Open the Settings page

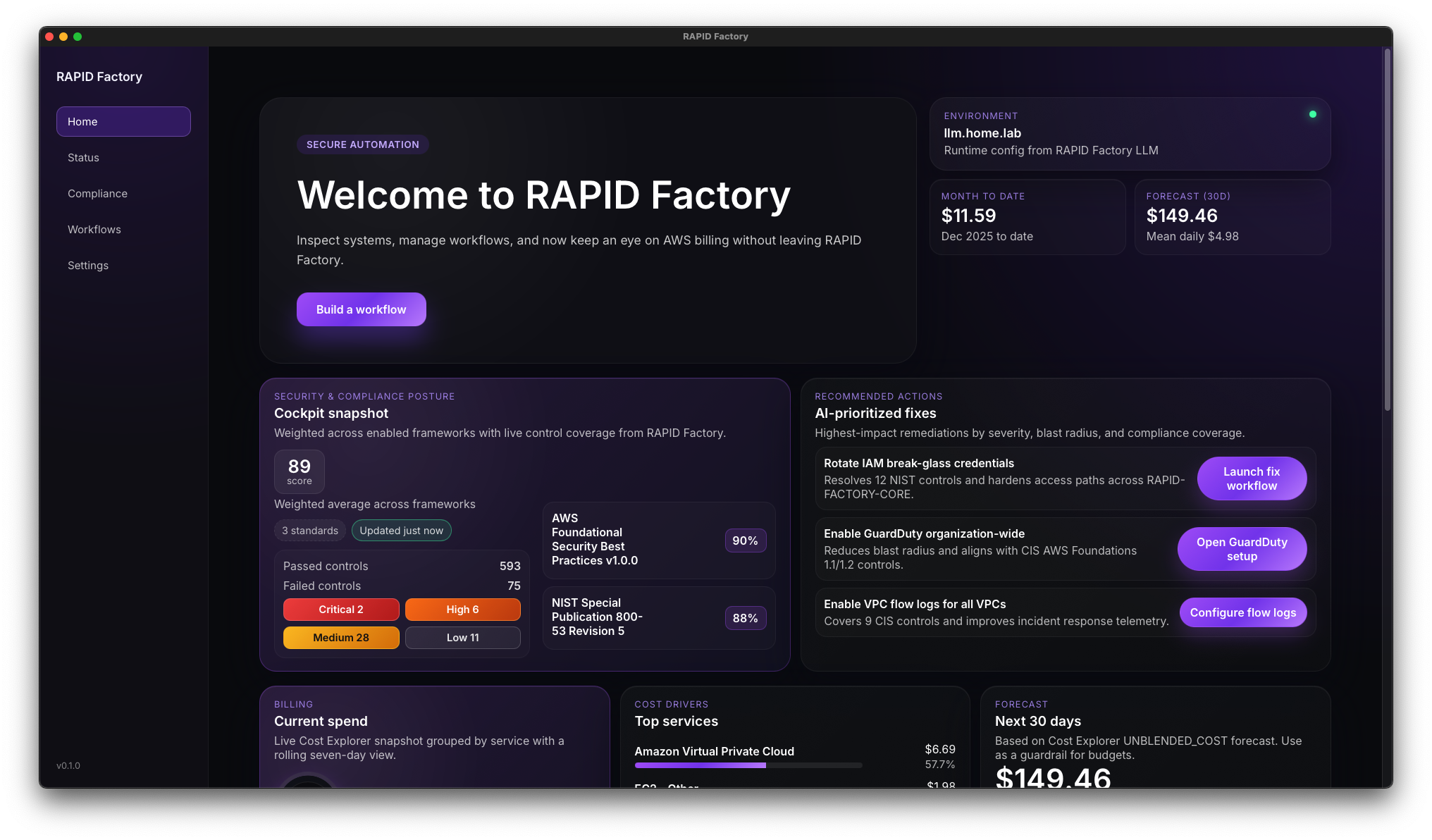(x=87, y=265)
